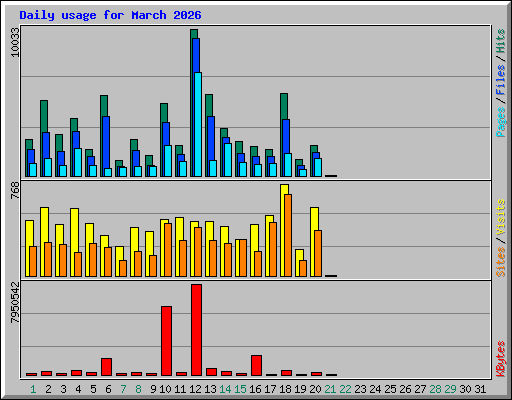Click day 31 on the x-axis

(x=480, y=389)
